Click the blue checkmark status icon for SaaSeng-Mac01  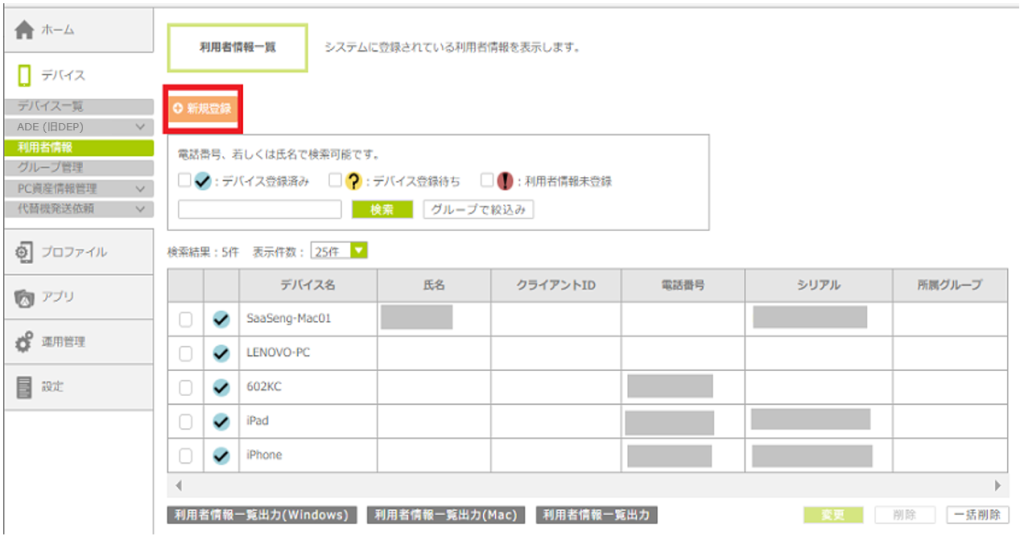click(x=221, y=319)
